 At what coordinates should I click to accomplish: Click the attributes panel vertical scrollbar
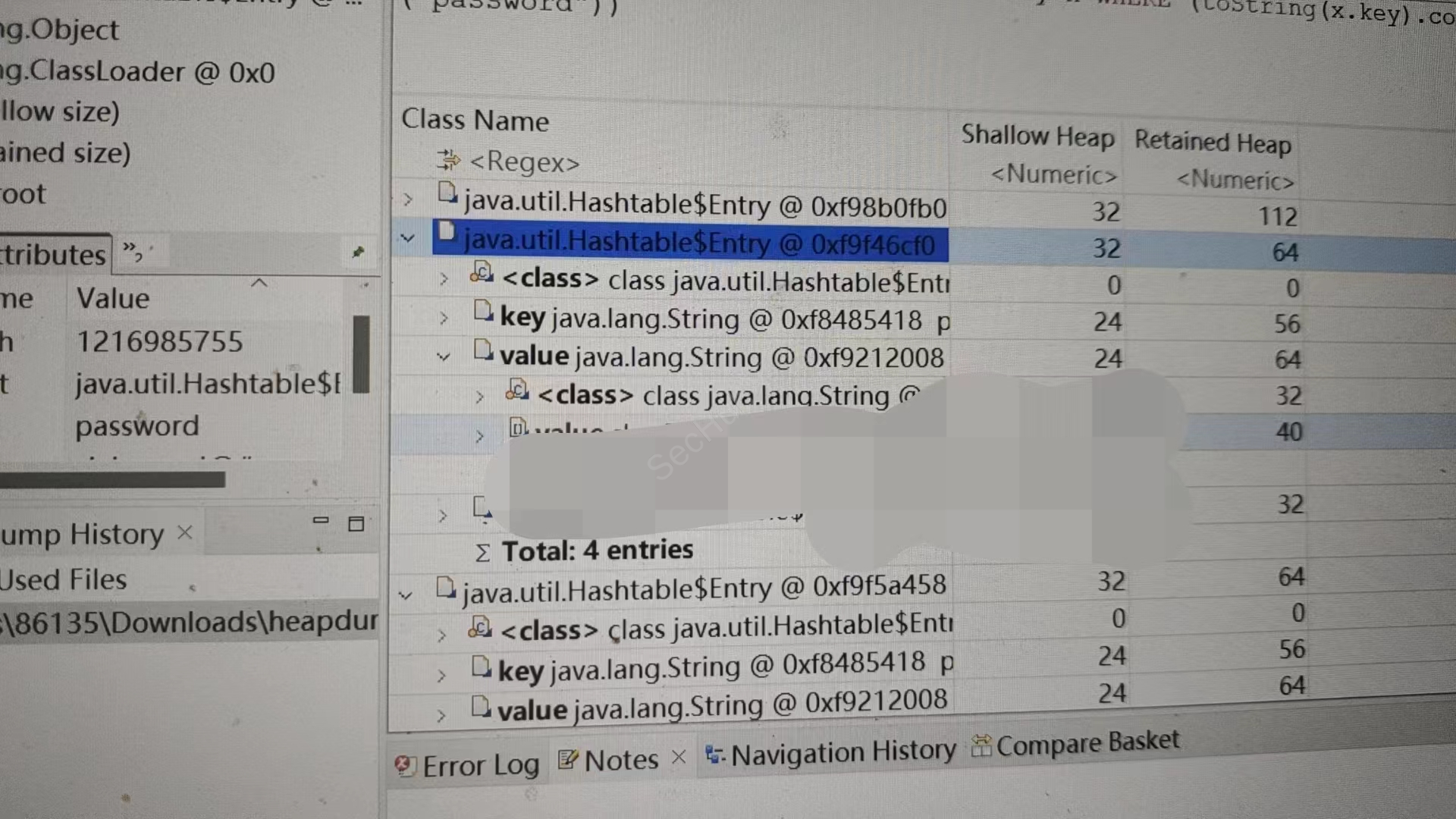[362, 354]
